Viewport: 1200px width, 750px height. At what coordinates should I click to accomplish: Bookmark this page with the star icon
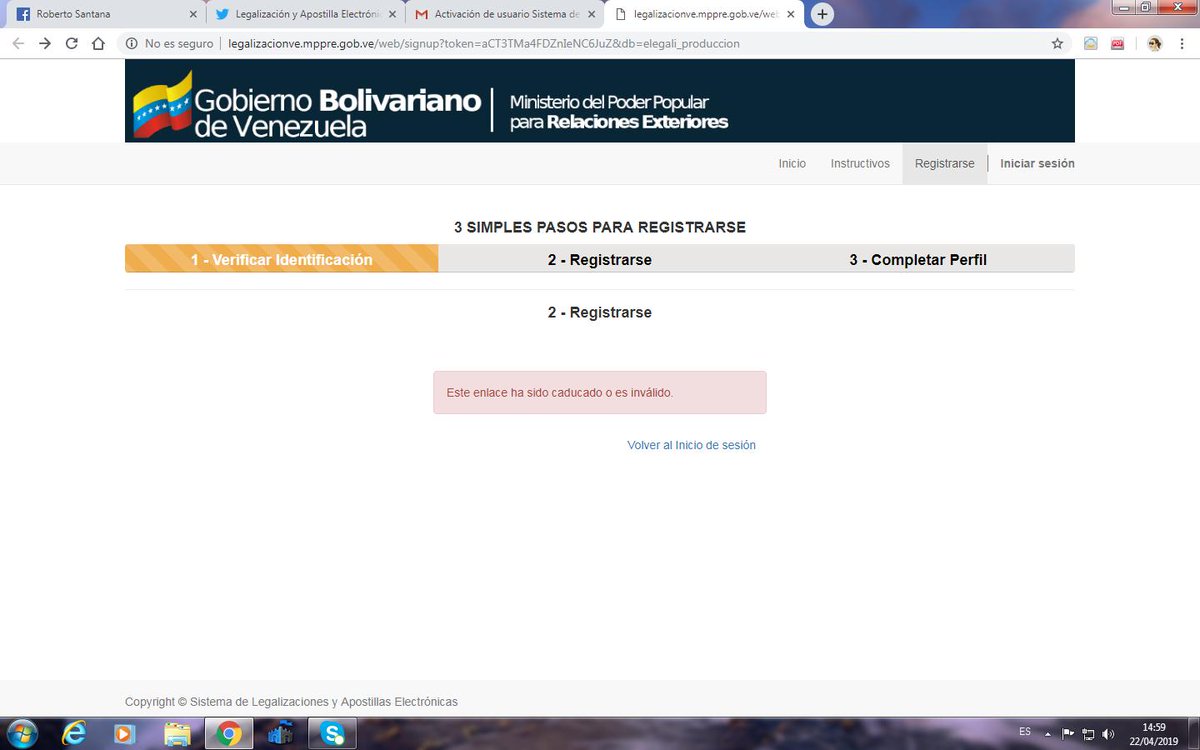click(1057, 44)
